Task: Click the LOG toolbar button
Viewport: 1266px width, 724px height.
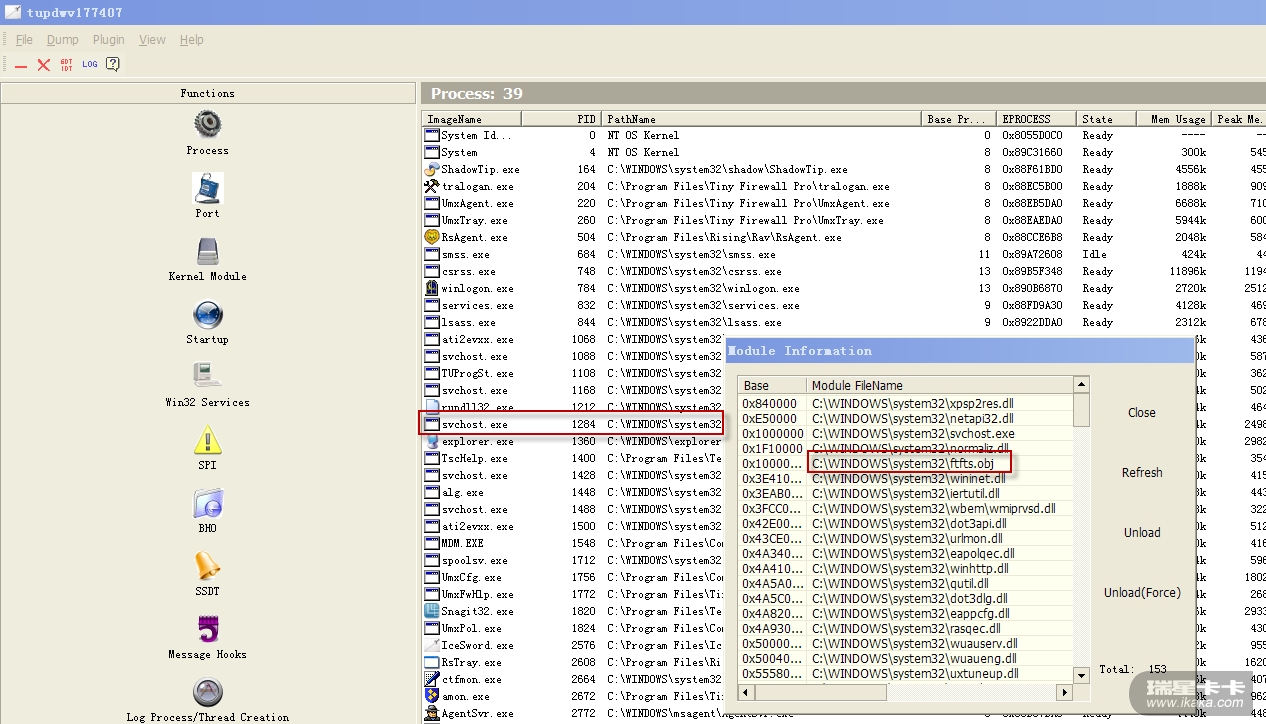Action: click(90, 64)
